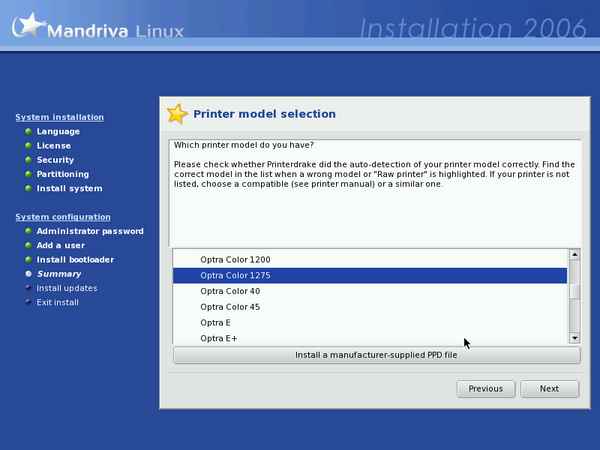Click the green bullet beside Install bootloader
600x450 pixels.
28,259
